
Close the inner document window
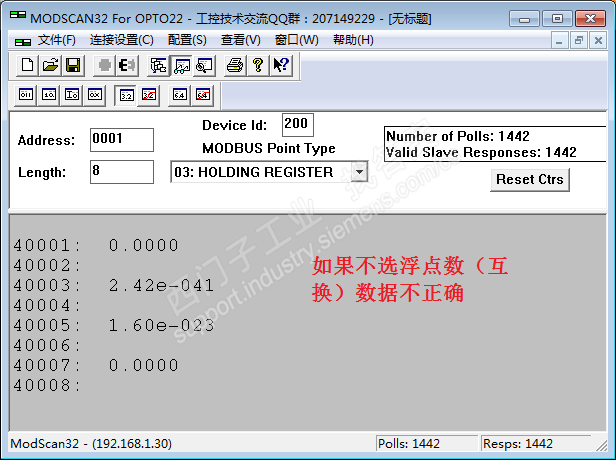[598, 40]
